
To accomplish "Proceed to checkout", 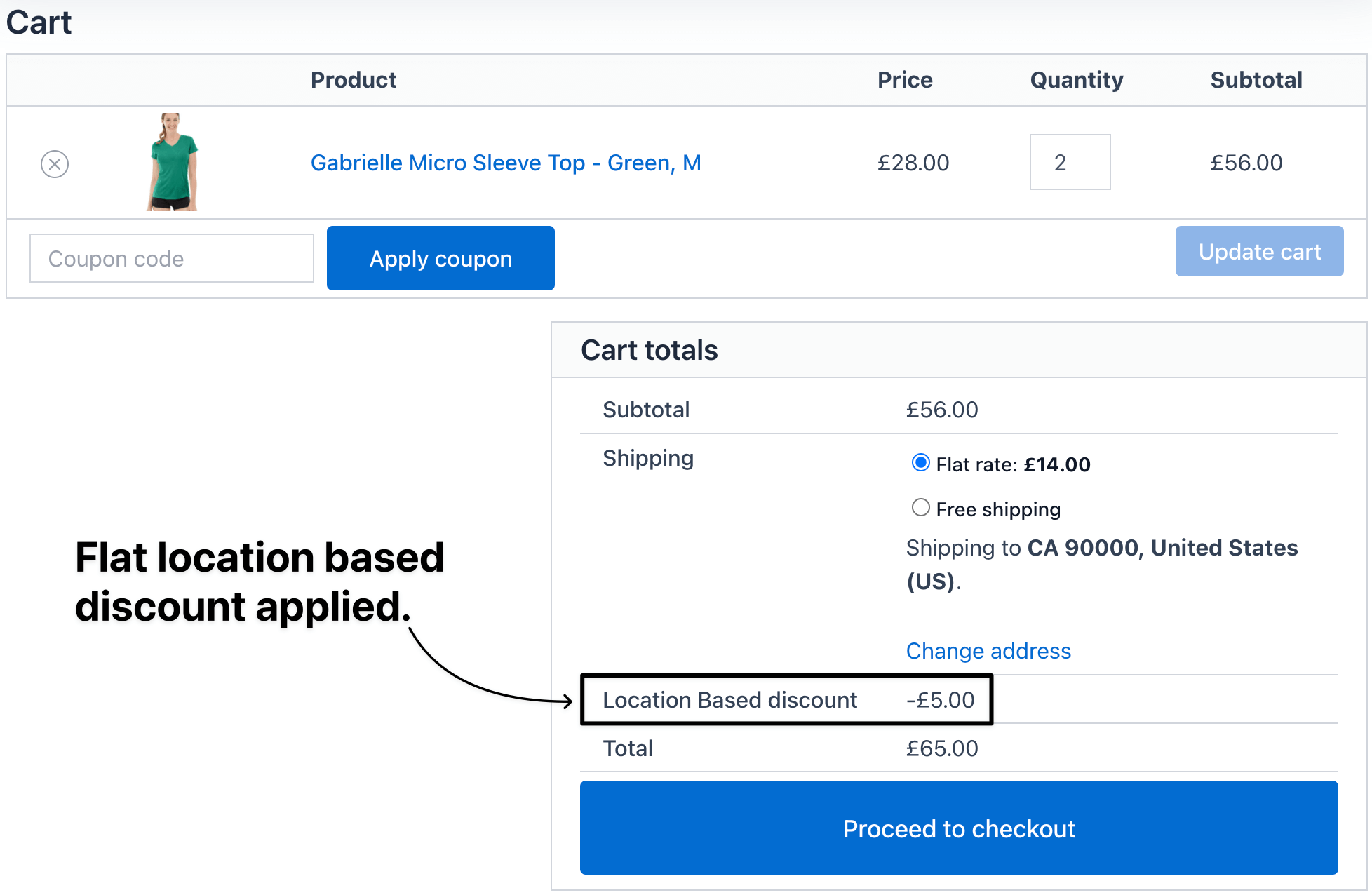I will coord(958,828).
